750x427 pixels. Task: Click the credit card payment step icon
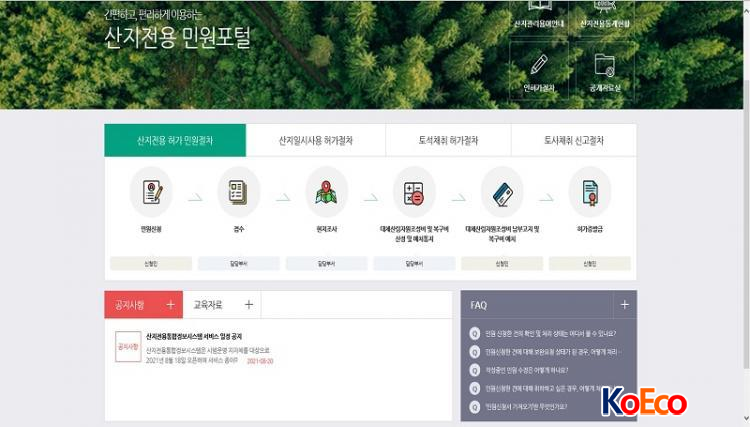pos(502,192)
